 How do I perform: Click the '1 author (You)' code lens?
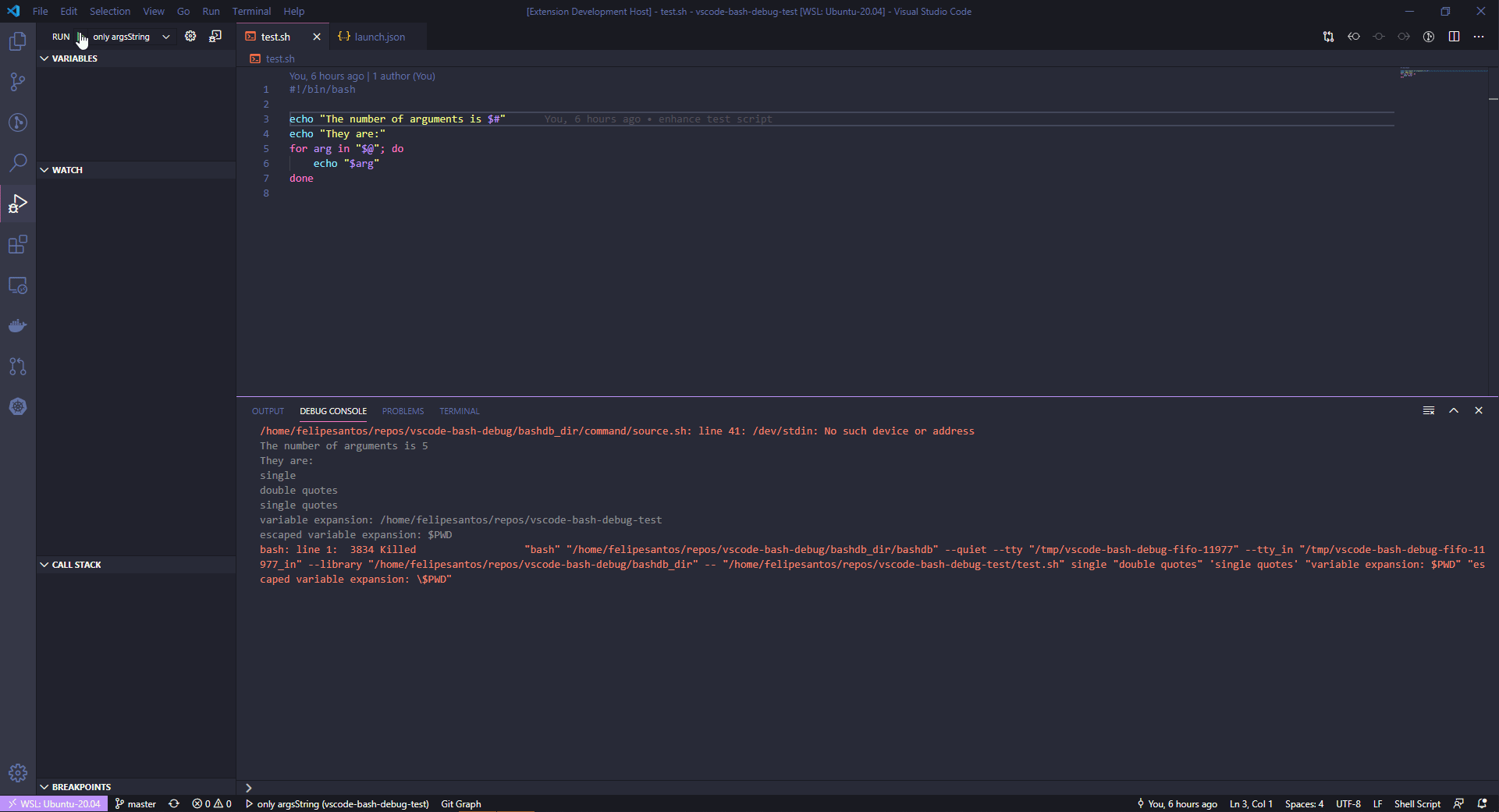(x=403, y=76)
